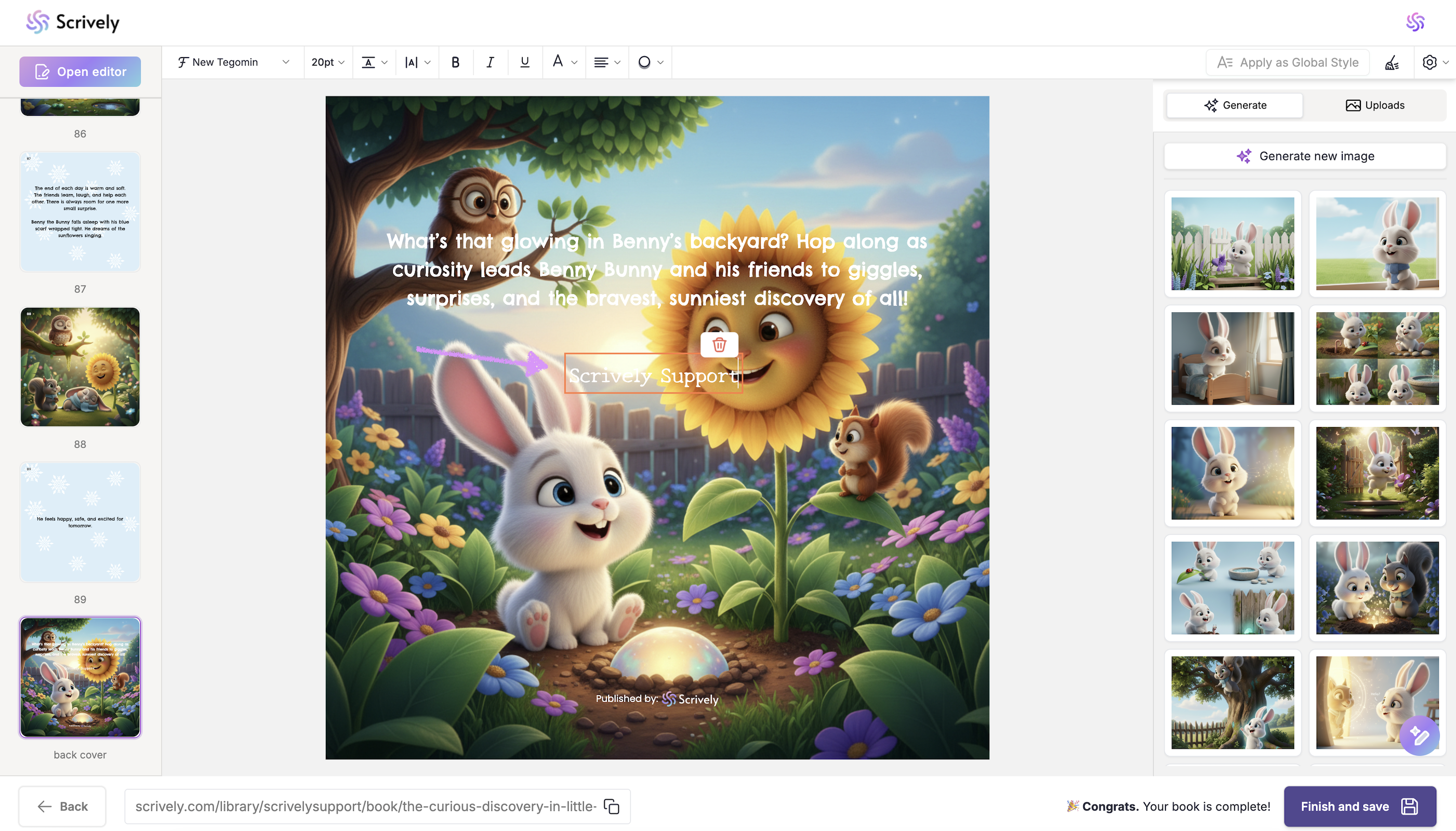Image resolution: width=1456 pixels, height=831 pixels.
Task: Open the text alignment dropdown
Action: click(606, 62)
